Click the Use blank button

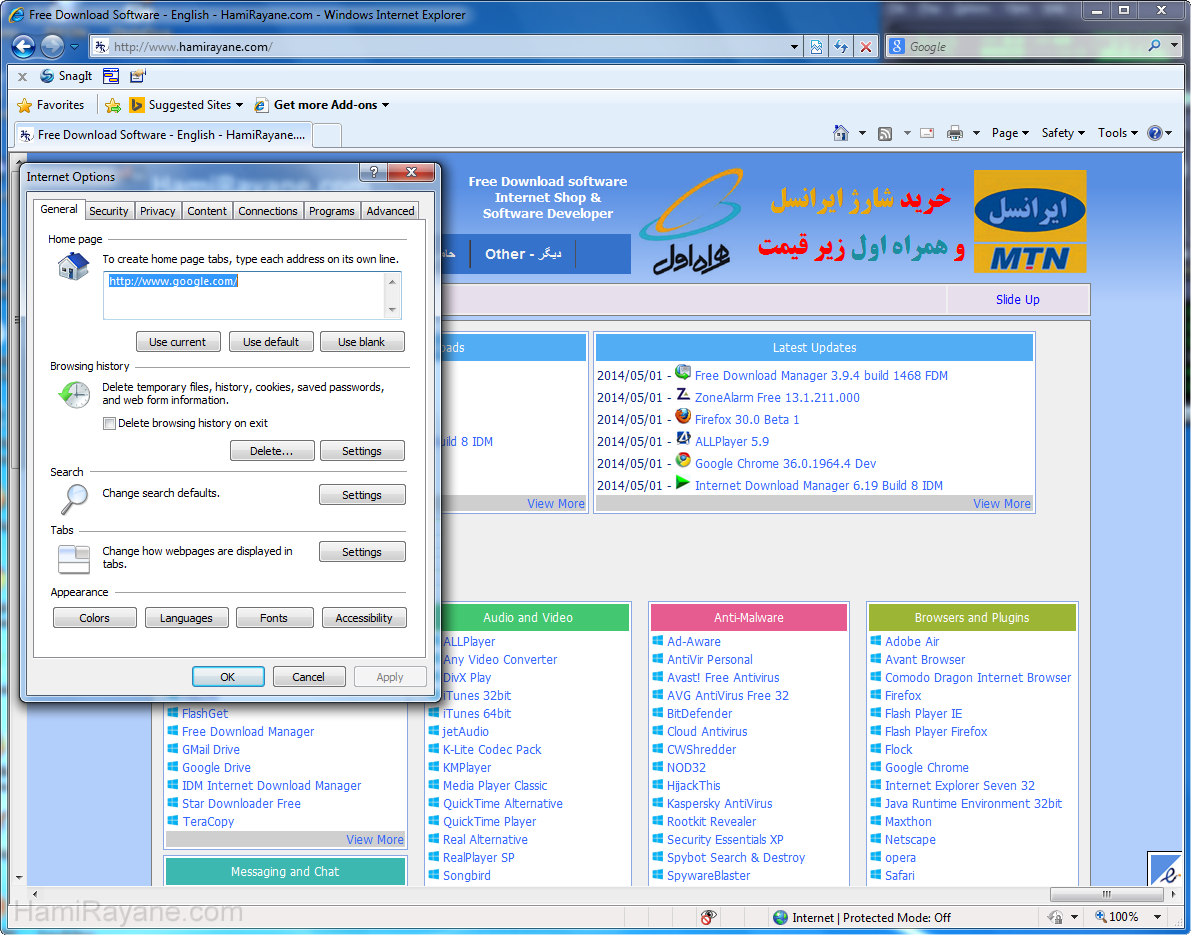(x=362, y=342)
